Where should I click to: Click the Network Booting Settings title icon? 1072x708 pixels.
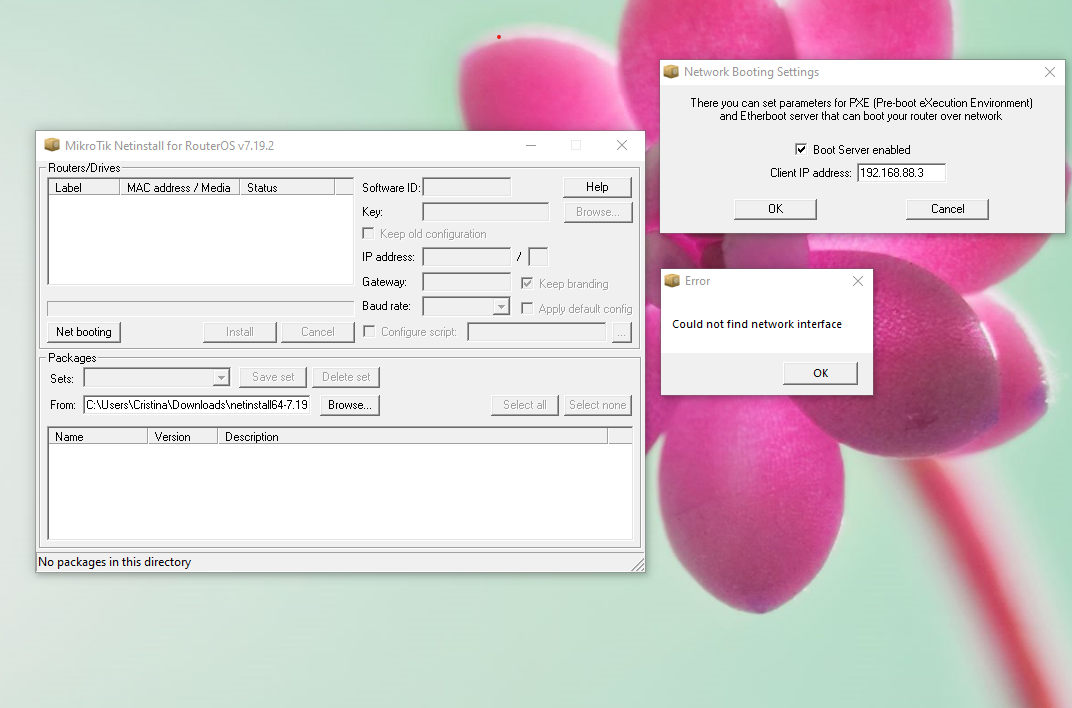[671, 72]
